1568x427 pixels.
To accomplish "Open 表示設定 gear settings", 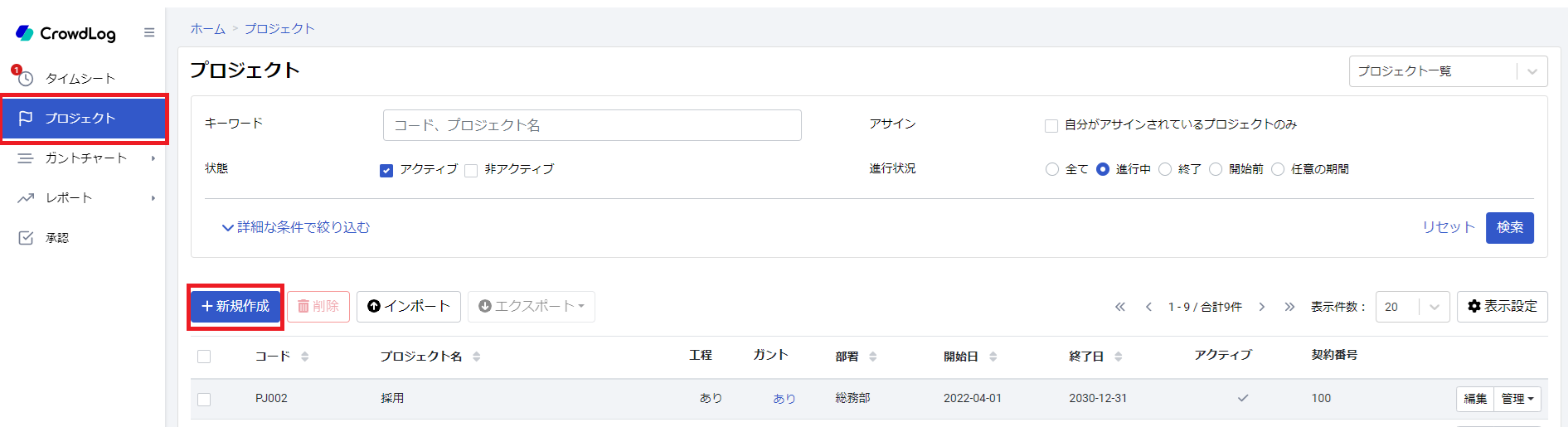I will pos(1502,307).
